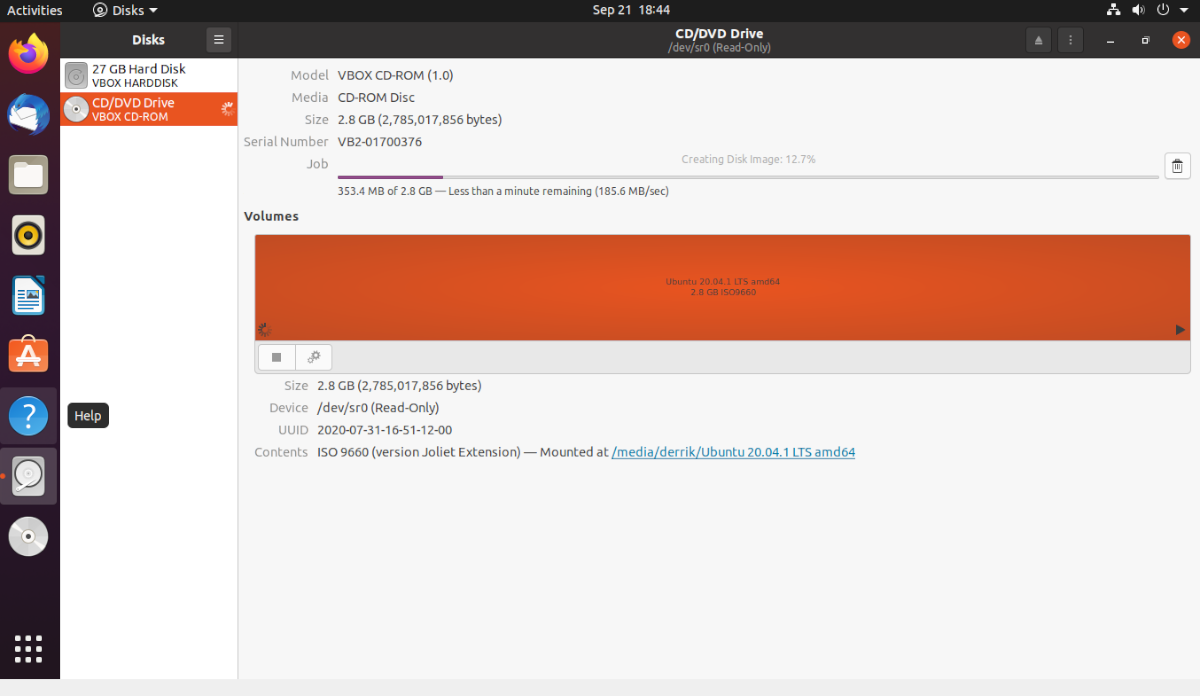1200x696 pixels.
Task: Open the Help application in the dock
Action: pos(28,415)
